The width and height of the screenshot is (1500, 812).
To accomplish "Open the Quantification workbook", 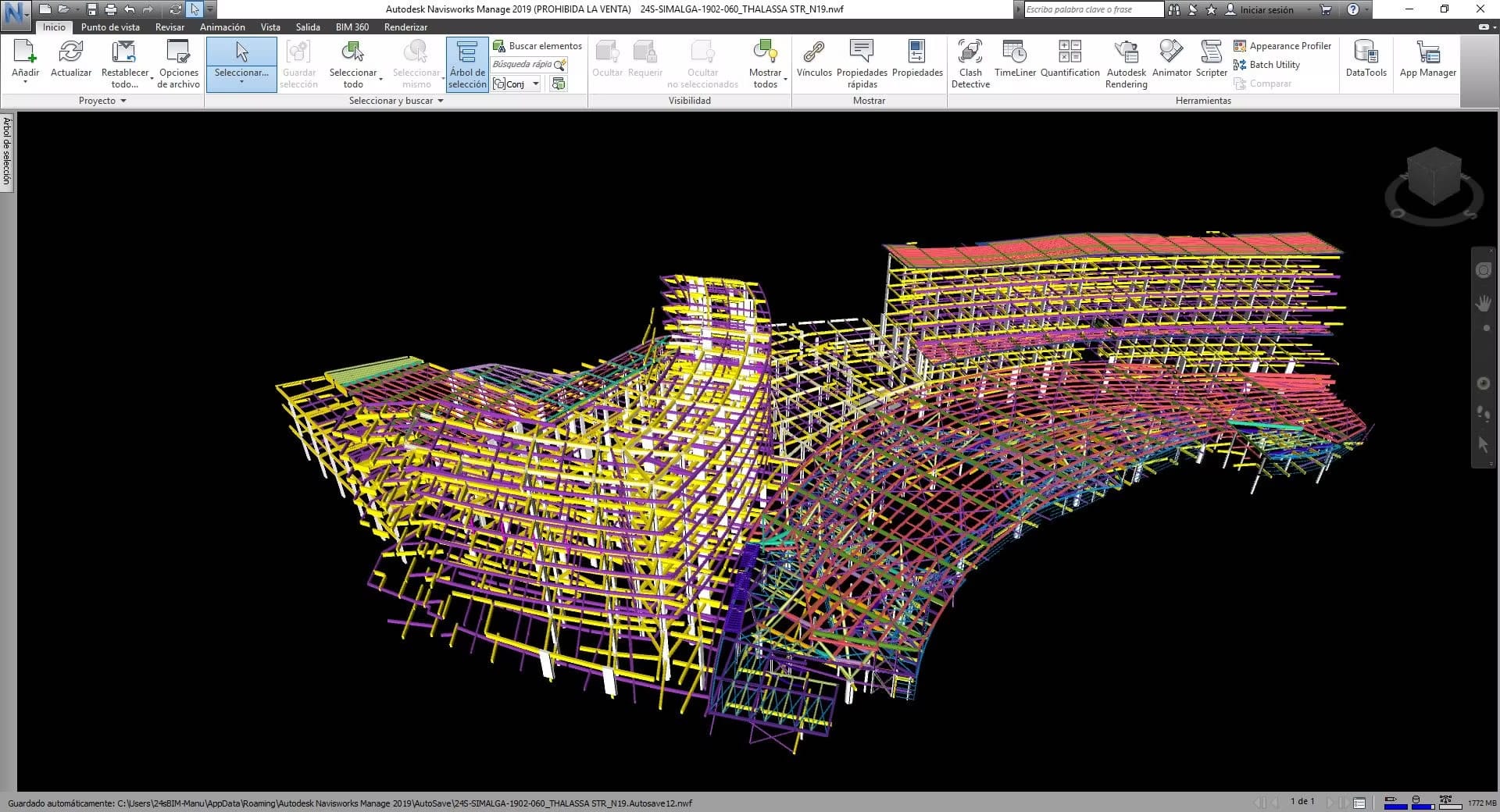I will coord(1070,59).
